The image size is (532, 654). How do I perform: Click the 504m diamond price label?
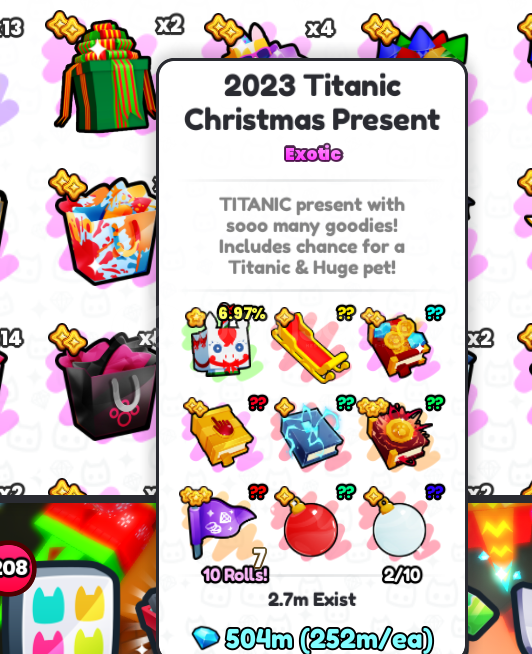point(313,639)
